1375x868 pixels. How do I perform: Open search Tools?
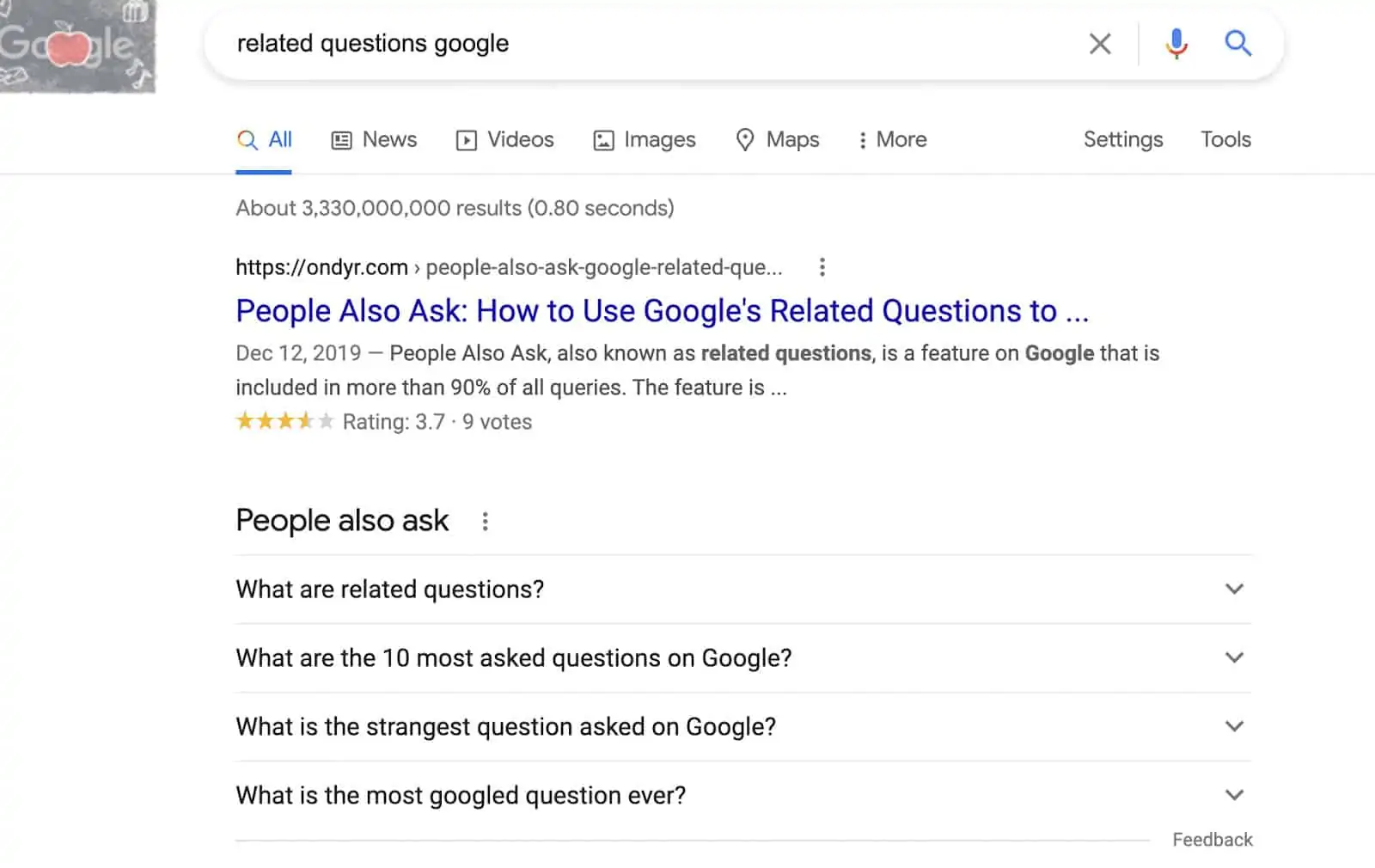(1225, 139)
